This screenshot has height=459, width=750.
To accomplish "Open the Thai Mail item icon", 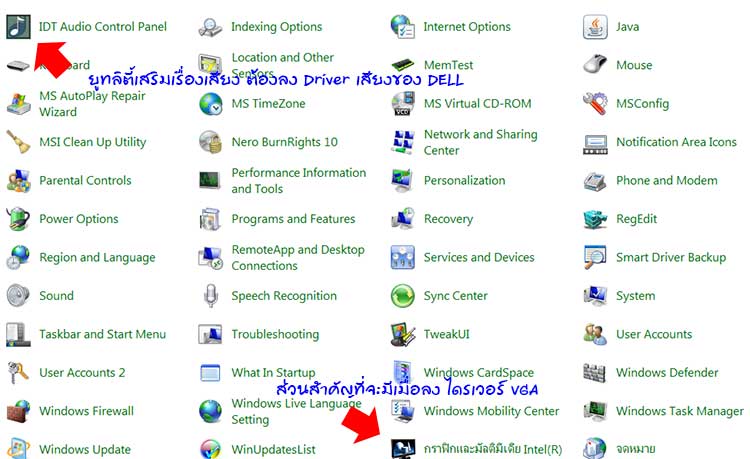I will tap(595, 448).
